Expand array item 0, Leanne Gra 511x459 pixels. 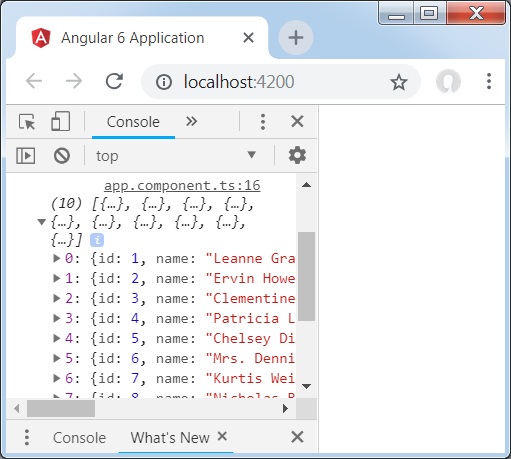57,258
